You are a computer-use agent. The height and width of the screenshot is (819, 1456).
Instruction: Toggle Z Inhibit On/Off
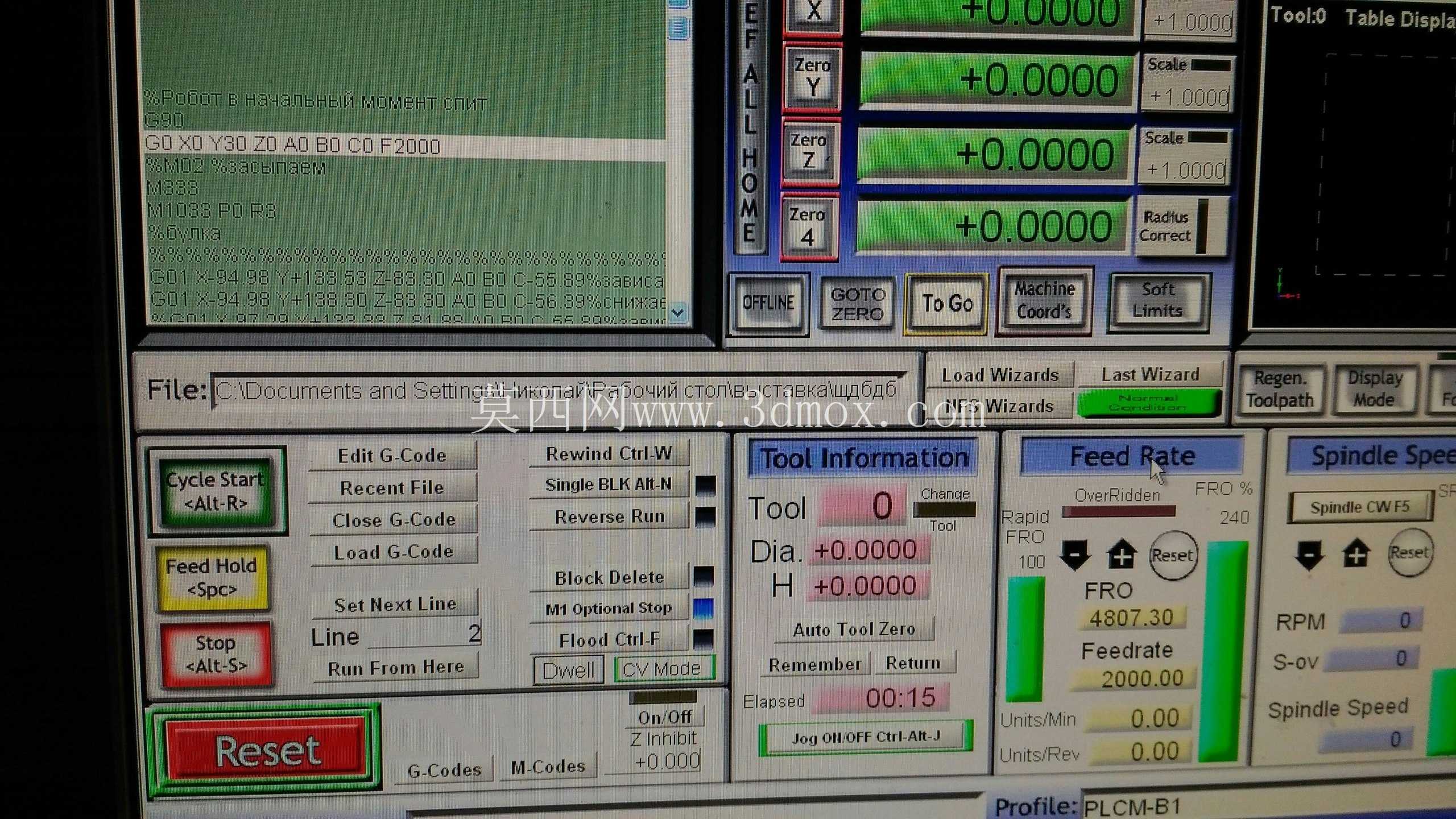[665, 717]
